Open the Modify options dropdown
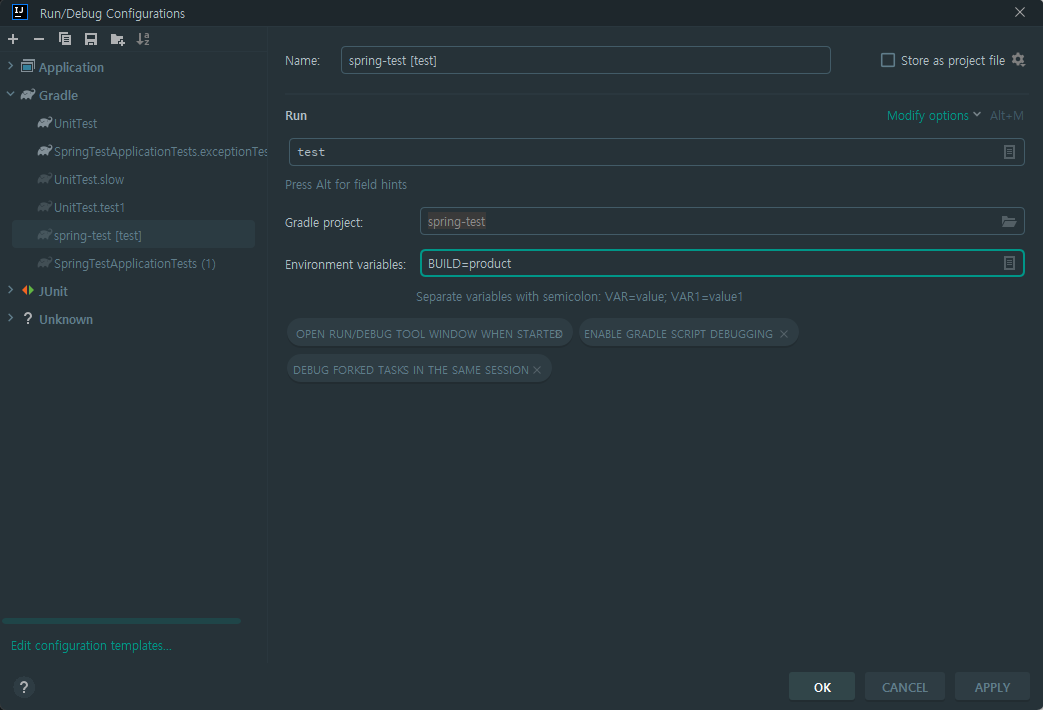Screen dimensions: 1043x710 pos(934,116)
